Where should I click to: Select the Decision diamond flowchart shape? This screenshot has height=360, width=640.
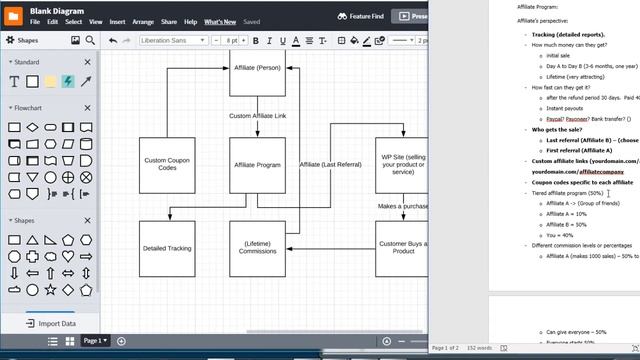pyautogui.click(x=32, y=127)
